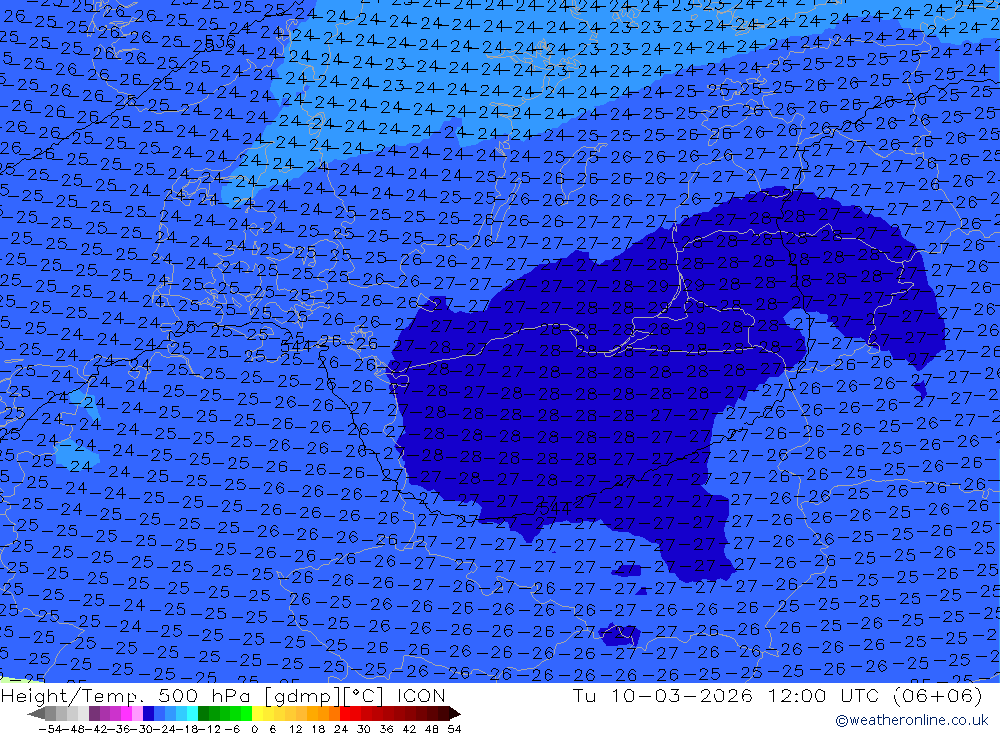Open the weatheronline.co.uk copyright link
This screenshot has height=733, width=1000.
pyautogui.click(x=911, y=720)
